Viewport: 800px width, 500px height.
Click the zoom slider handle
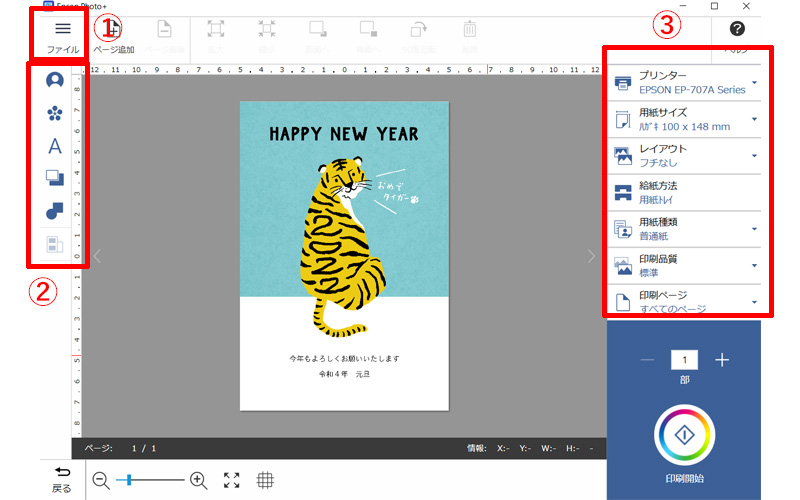[129, 480]
